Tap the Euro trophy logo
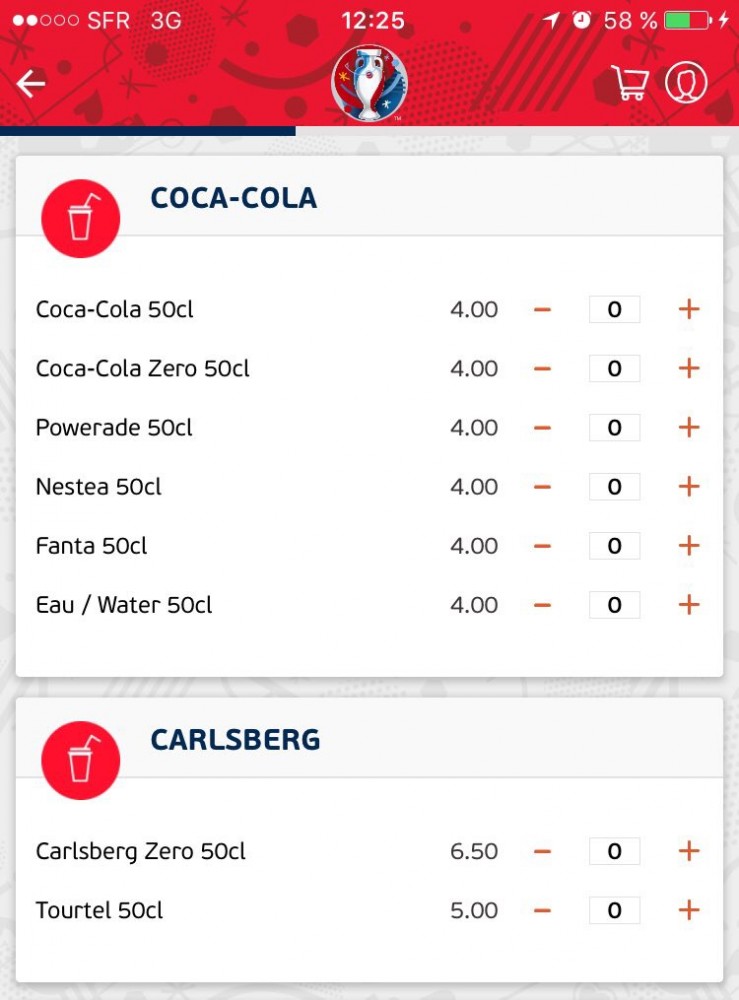Viewport: 739px width, 1000px height. pyautogui.click(x=369, y=83)
